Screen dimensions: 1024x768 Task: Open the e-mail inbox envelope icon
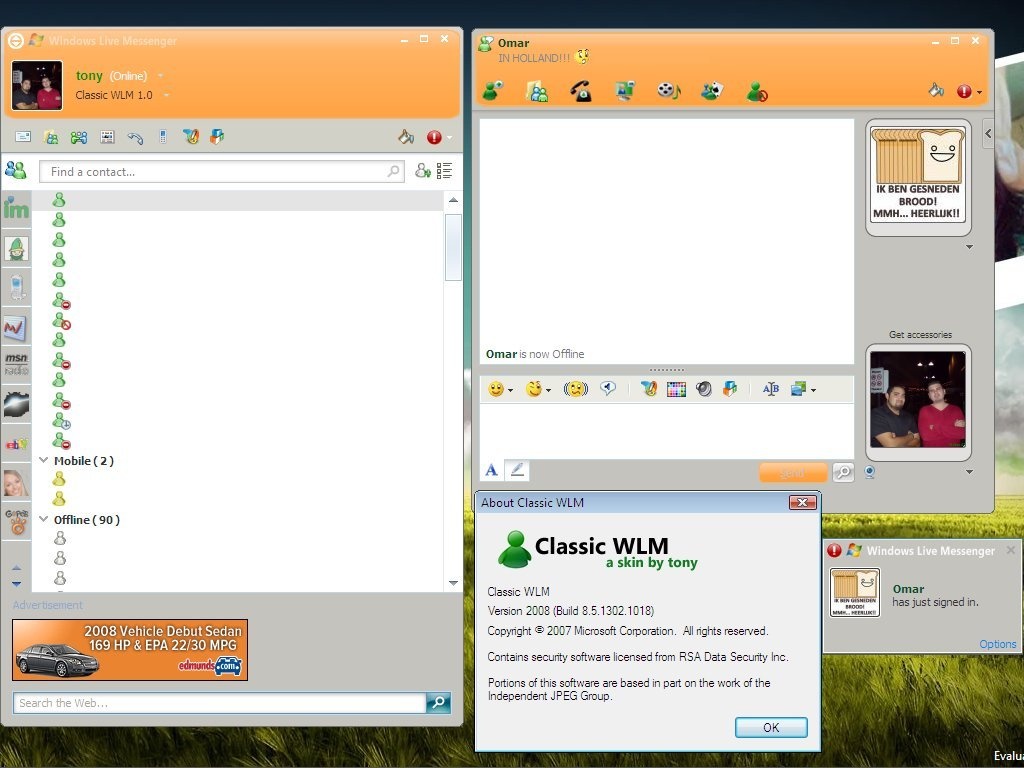23,136
